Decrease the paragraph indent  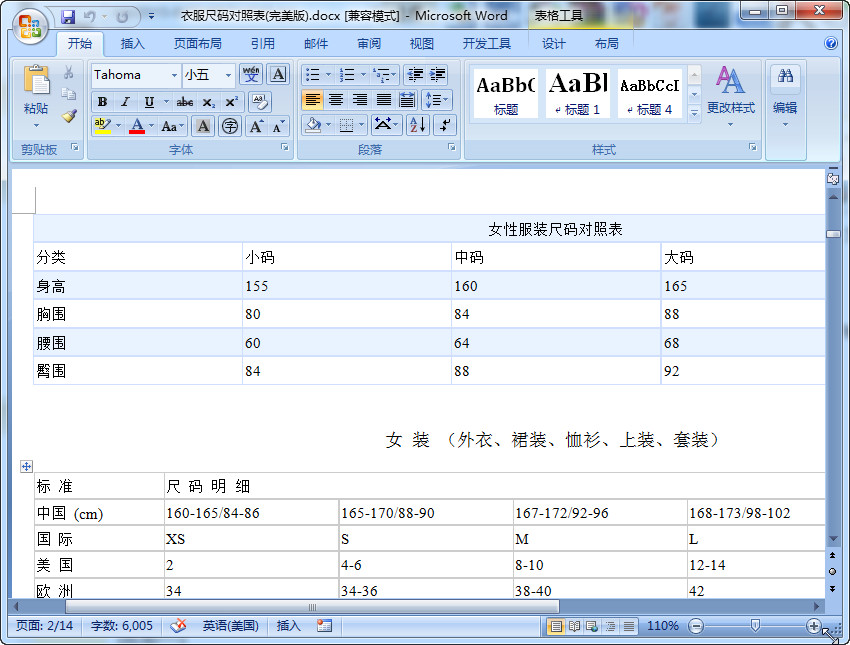[415, 74]
